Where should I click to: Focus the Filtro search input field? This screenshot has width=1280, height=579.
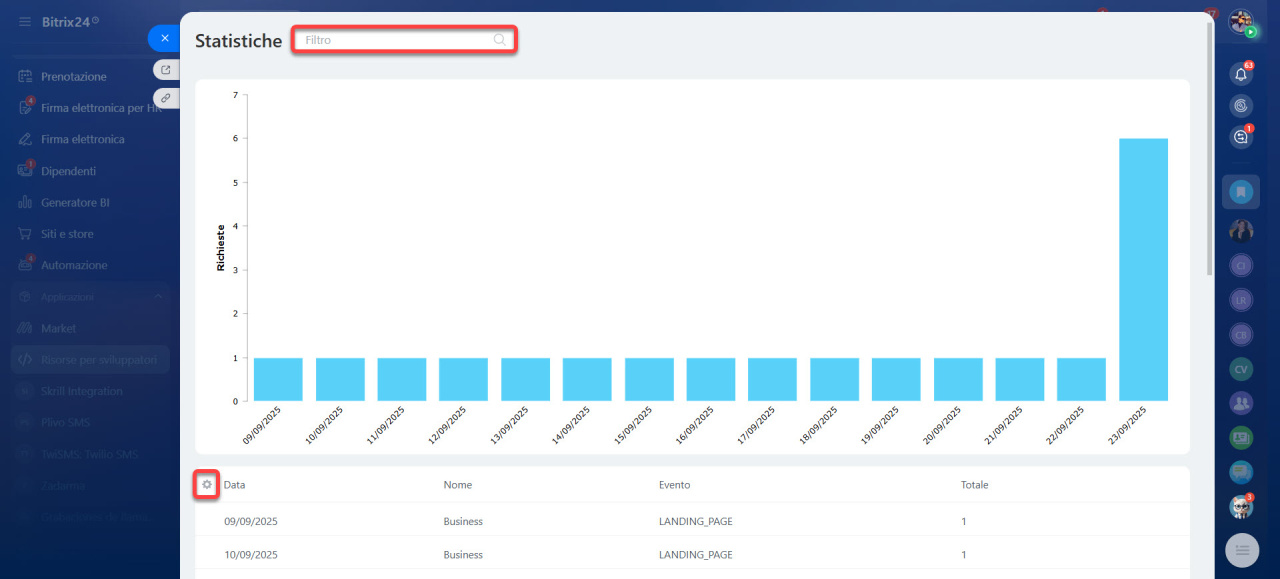click(x=395, y=40)
